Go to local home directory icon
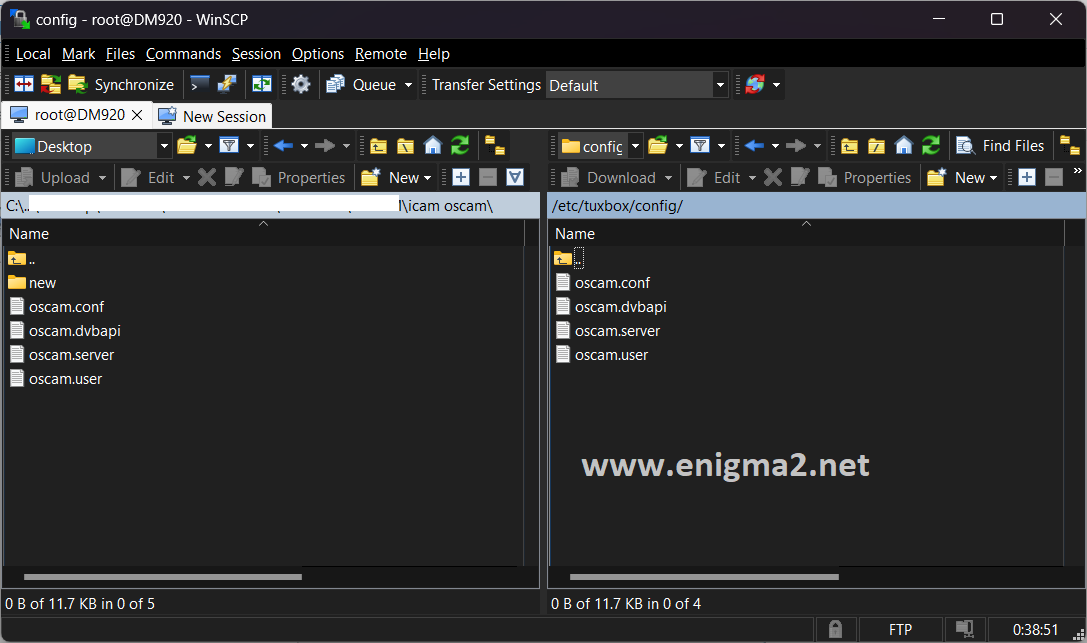The width and height of the screenshot is (1087, 643). [x=433, y=146]
